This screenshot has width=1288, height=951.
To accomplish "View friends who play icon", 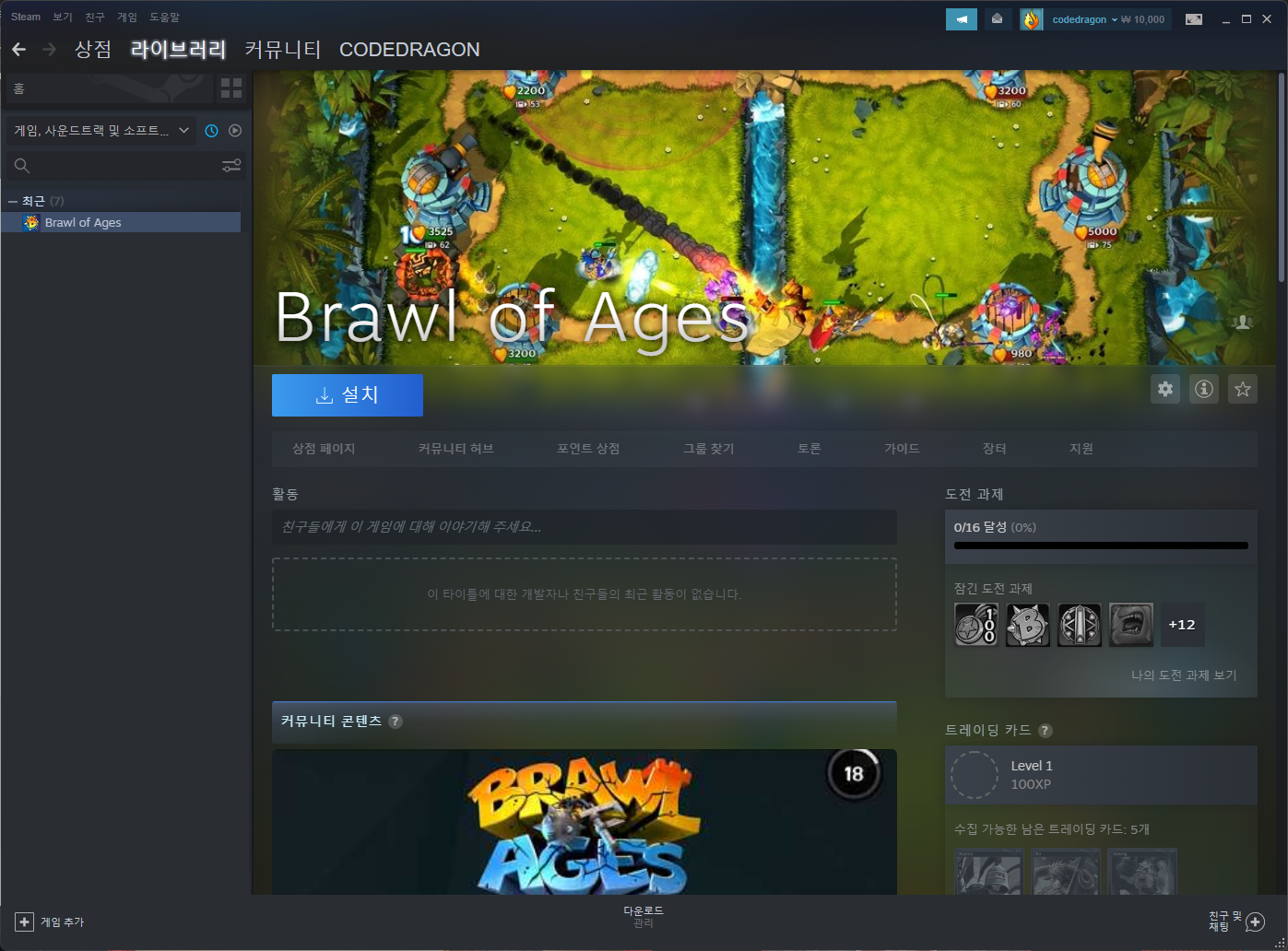I will [1243, 322].
